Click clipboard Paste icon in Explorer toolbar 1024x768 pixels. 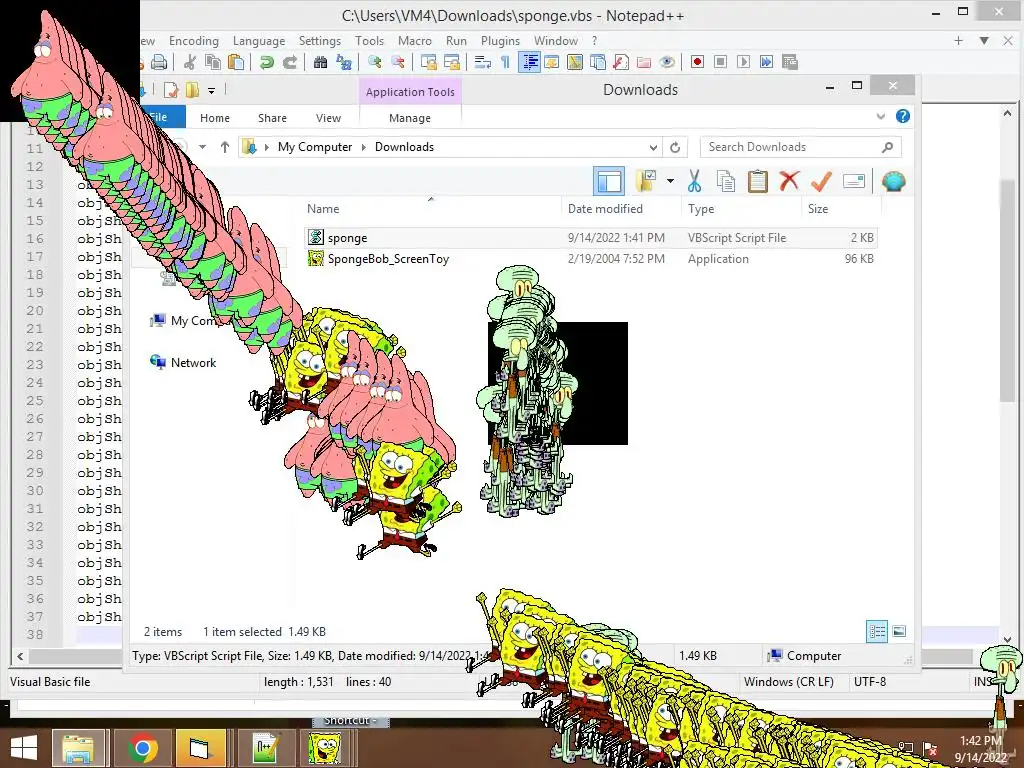click(x=758, y=181)
